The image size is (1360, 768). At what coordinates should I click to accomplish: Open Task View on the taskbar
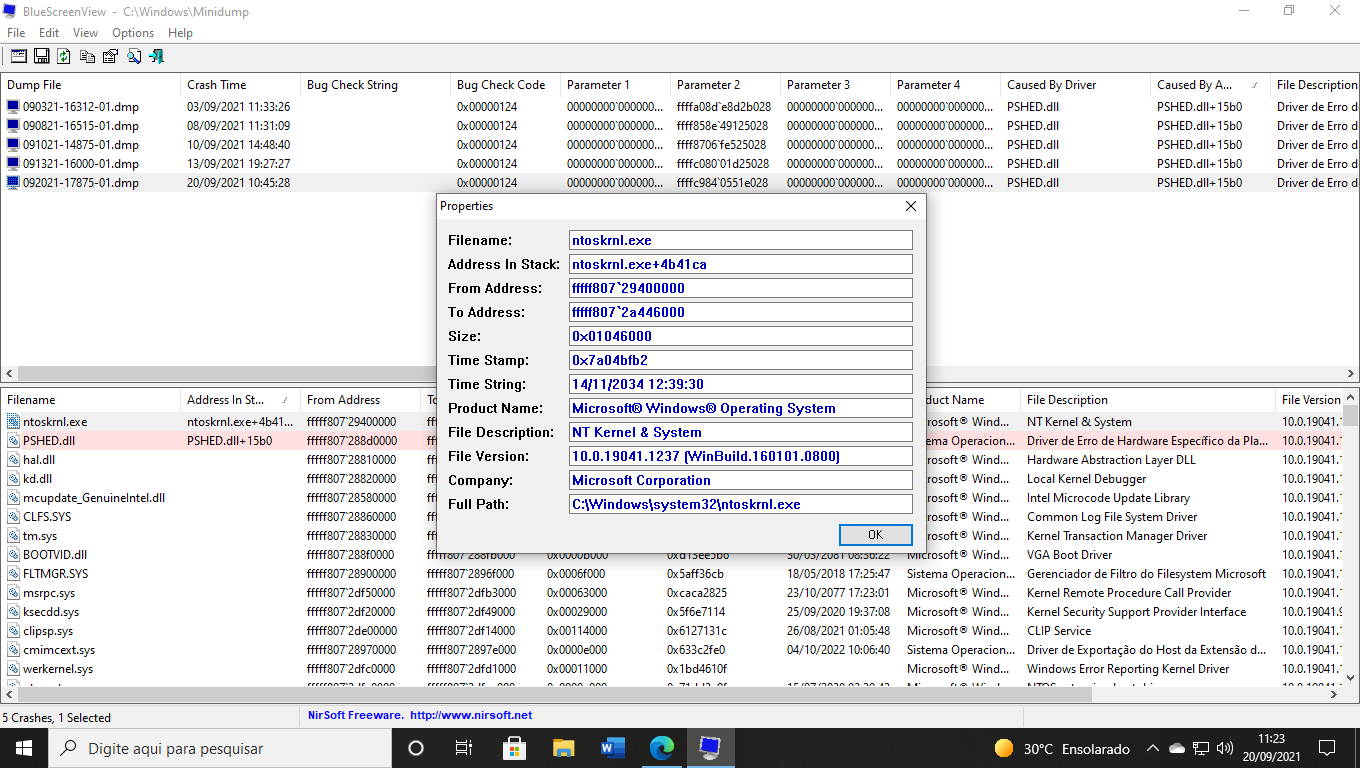[464, 748]
